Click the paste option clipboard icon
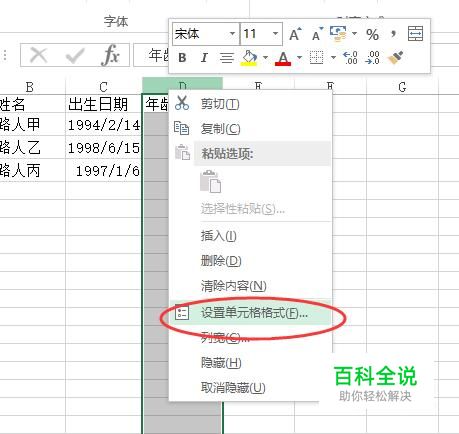Screen dimensions: 459x434 pyautogui.click(x=210, y=182)
